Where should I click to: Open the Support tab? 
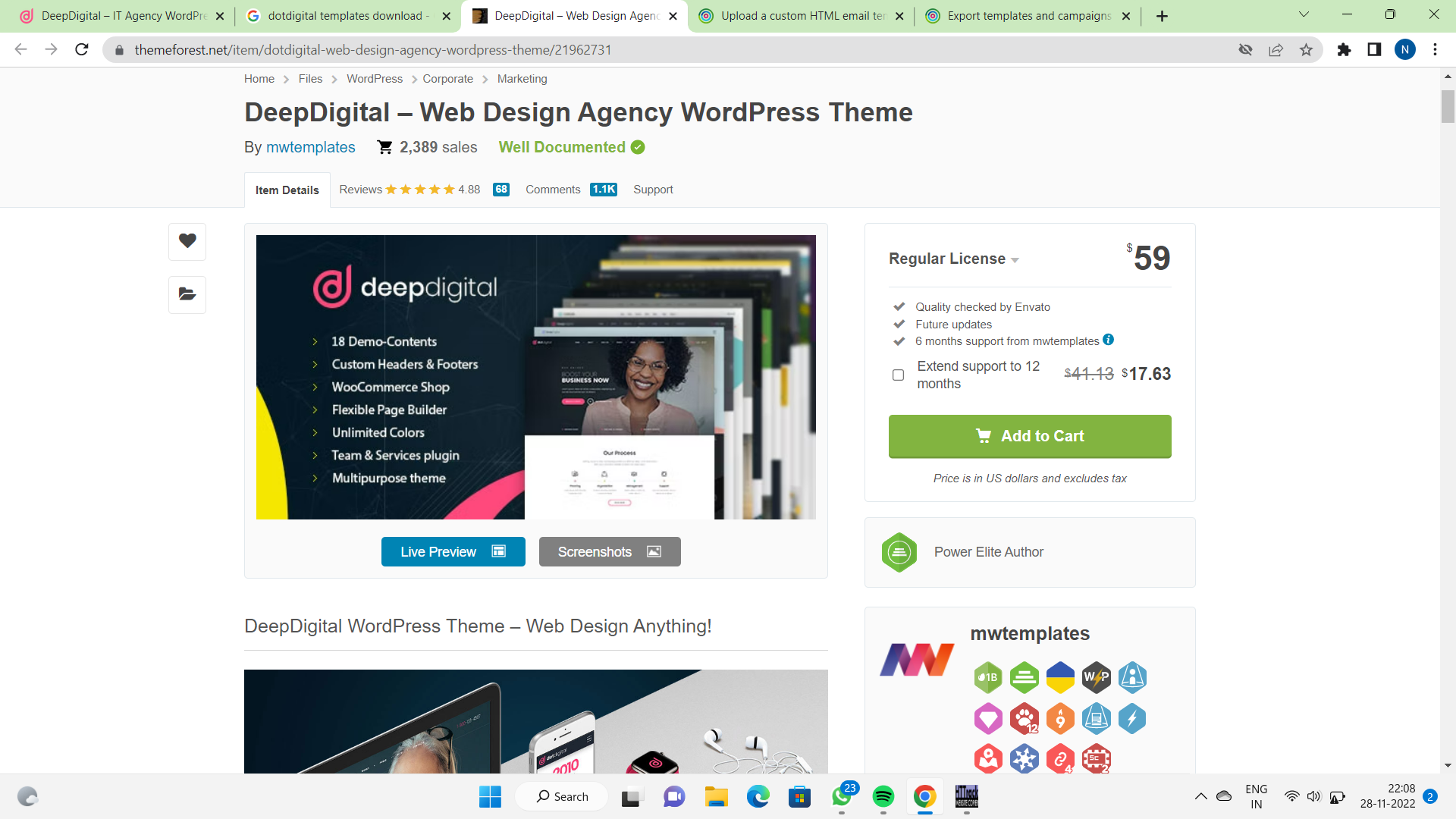click(653, 190)
